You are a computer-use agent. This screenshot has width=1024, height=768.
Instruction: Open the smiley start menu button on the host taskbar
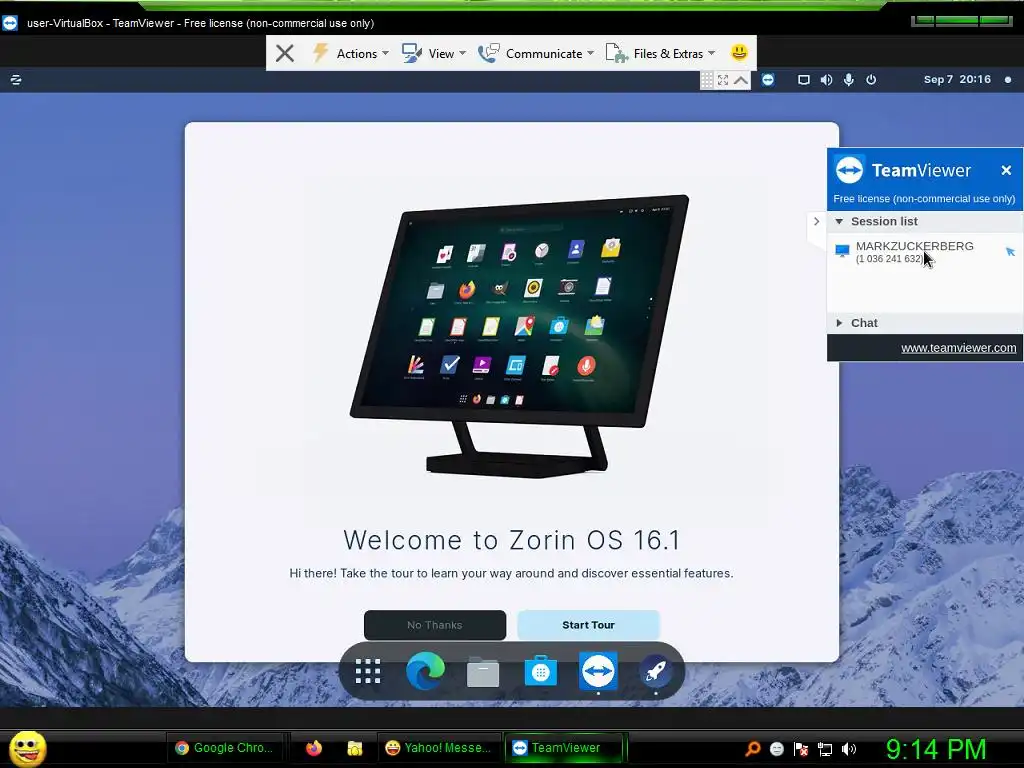[28, 749]
